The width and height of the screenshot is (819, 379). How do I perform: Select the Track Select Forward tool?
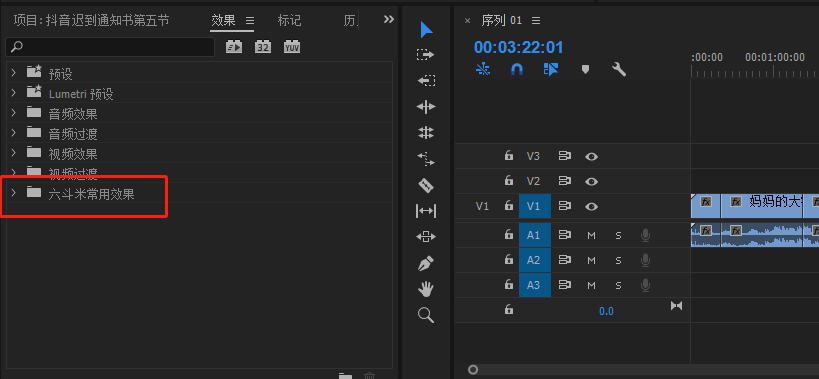pyautogui.click(x=426, y=55)
